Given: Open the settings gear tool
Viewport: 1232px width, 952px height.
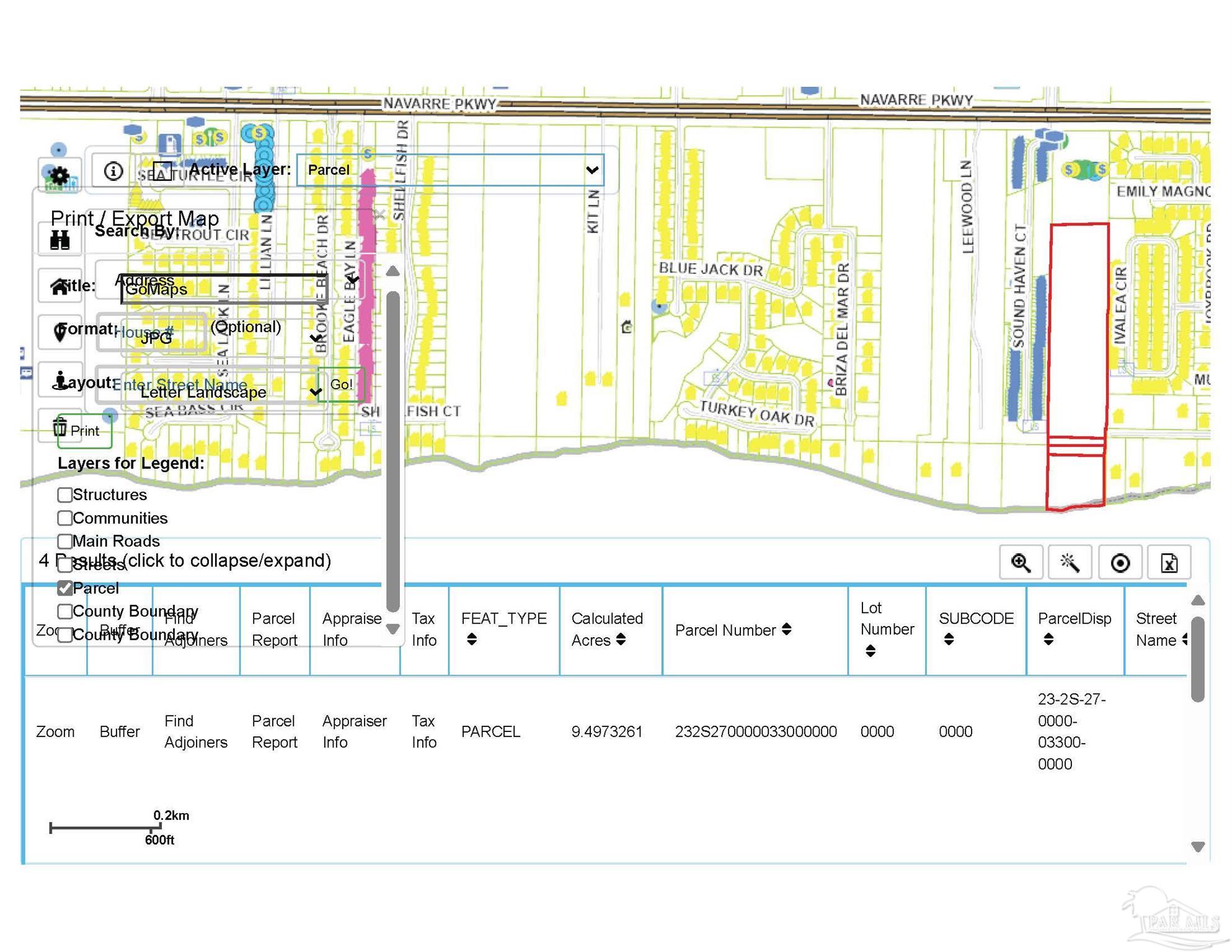Looking at the screenshot, I should click(60, 176).
